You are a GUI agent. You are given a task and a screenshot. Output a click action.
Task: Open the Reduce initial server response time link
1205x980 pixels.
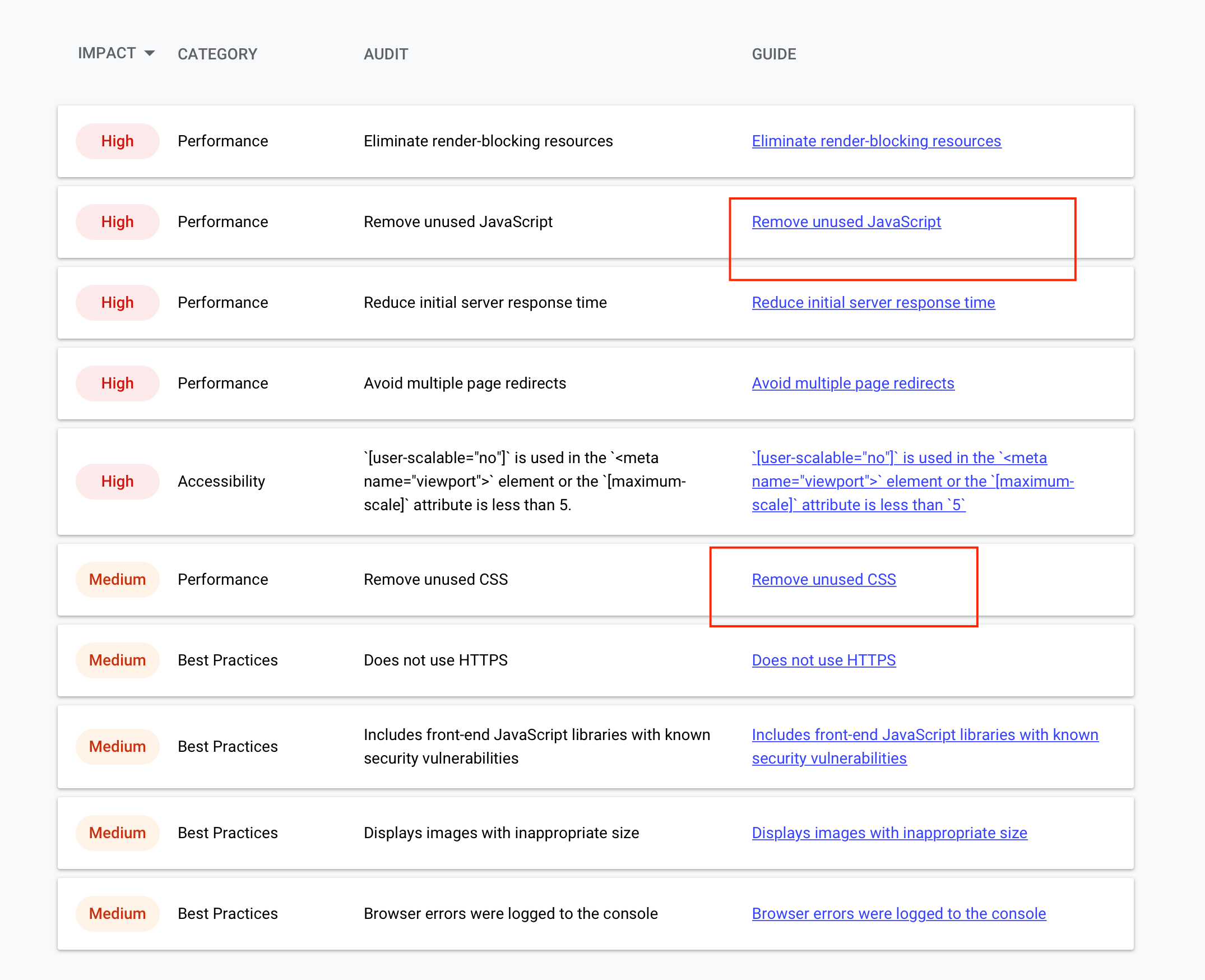click(873, 303)
